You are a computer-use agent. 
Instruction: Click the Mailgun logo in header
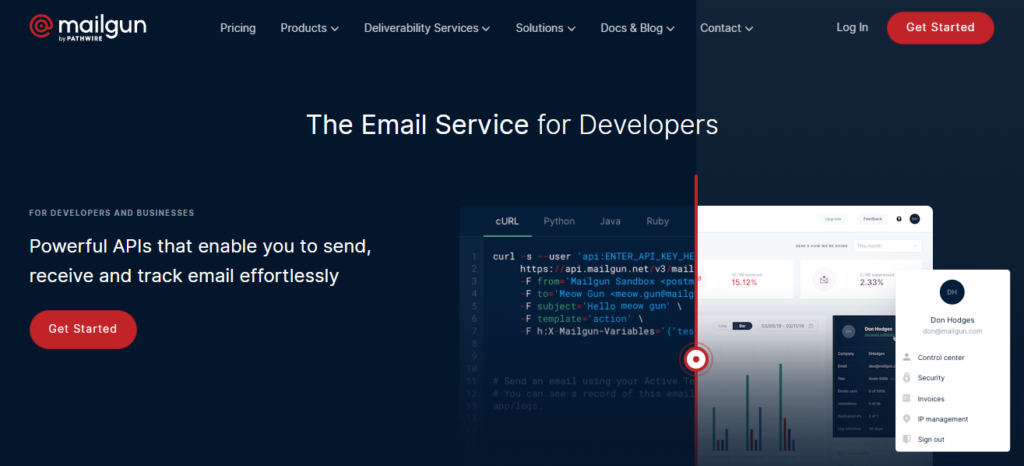[x=88, y=27]
